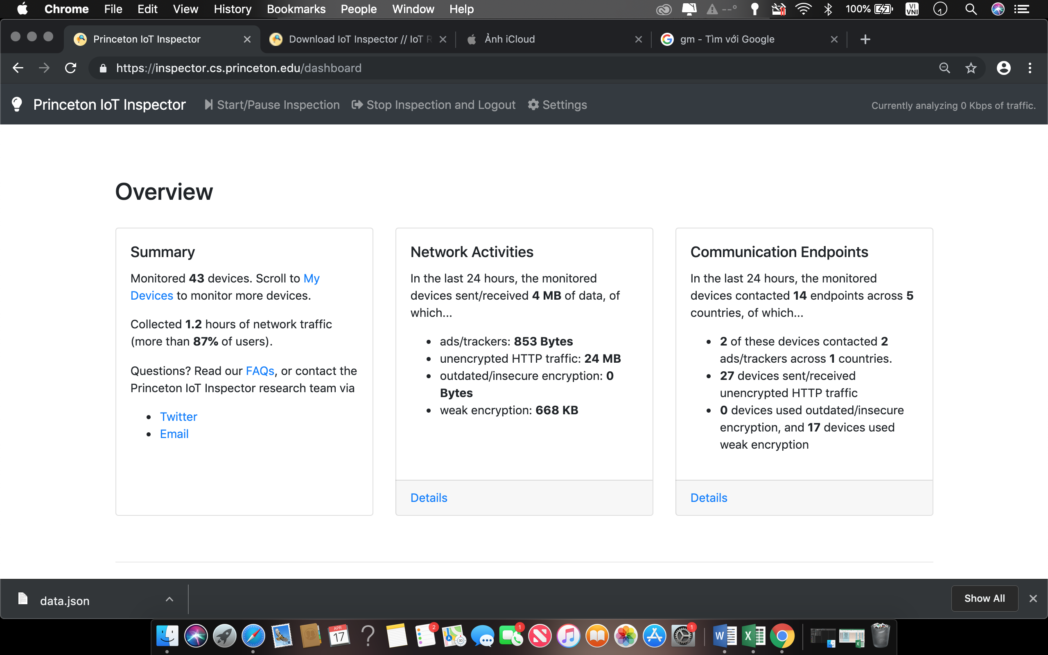The height and width of the screenshot is (655, 1048).
Task: Open Finder from the Dock
Action: pos(167,636)
